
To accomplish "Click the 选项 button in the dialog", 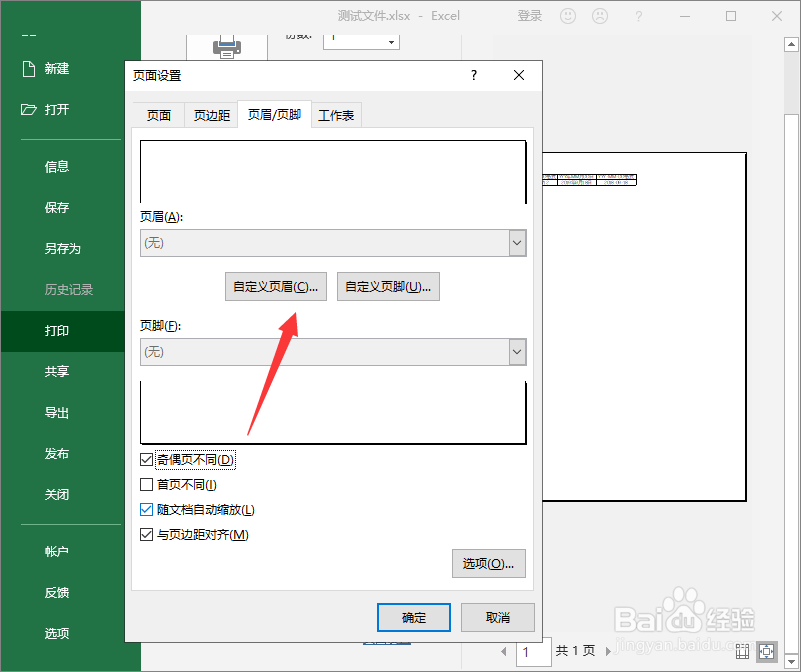I will point(488,563).
